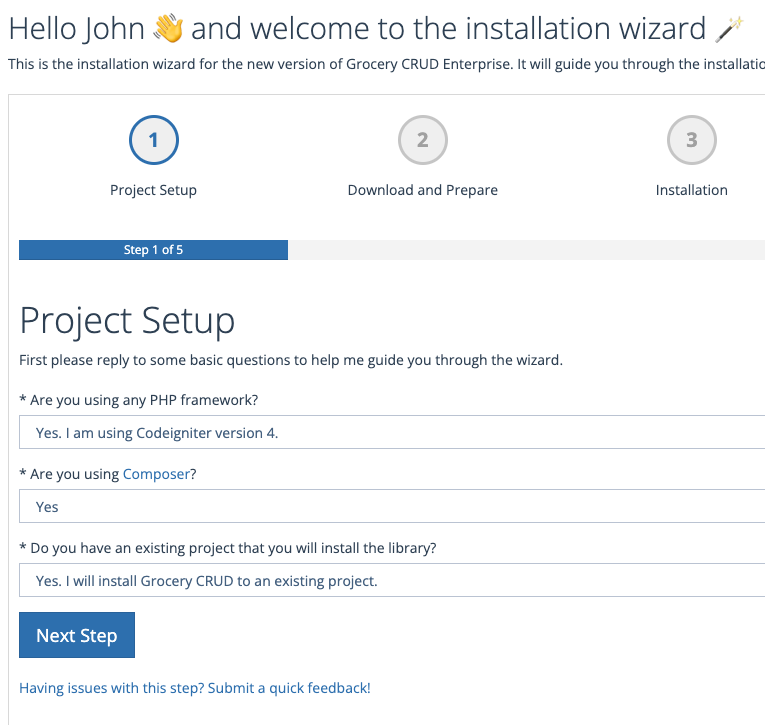
Task: Click the 'Do you have an existing project' label
Action: tap(228, 548)
